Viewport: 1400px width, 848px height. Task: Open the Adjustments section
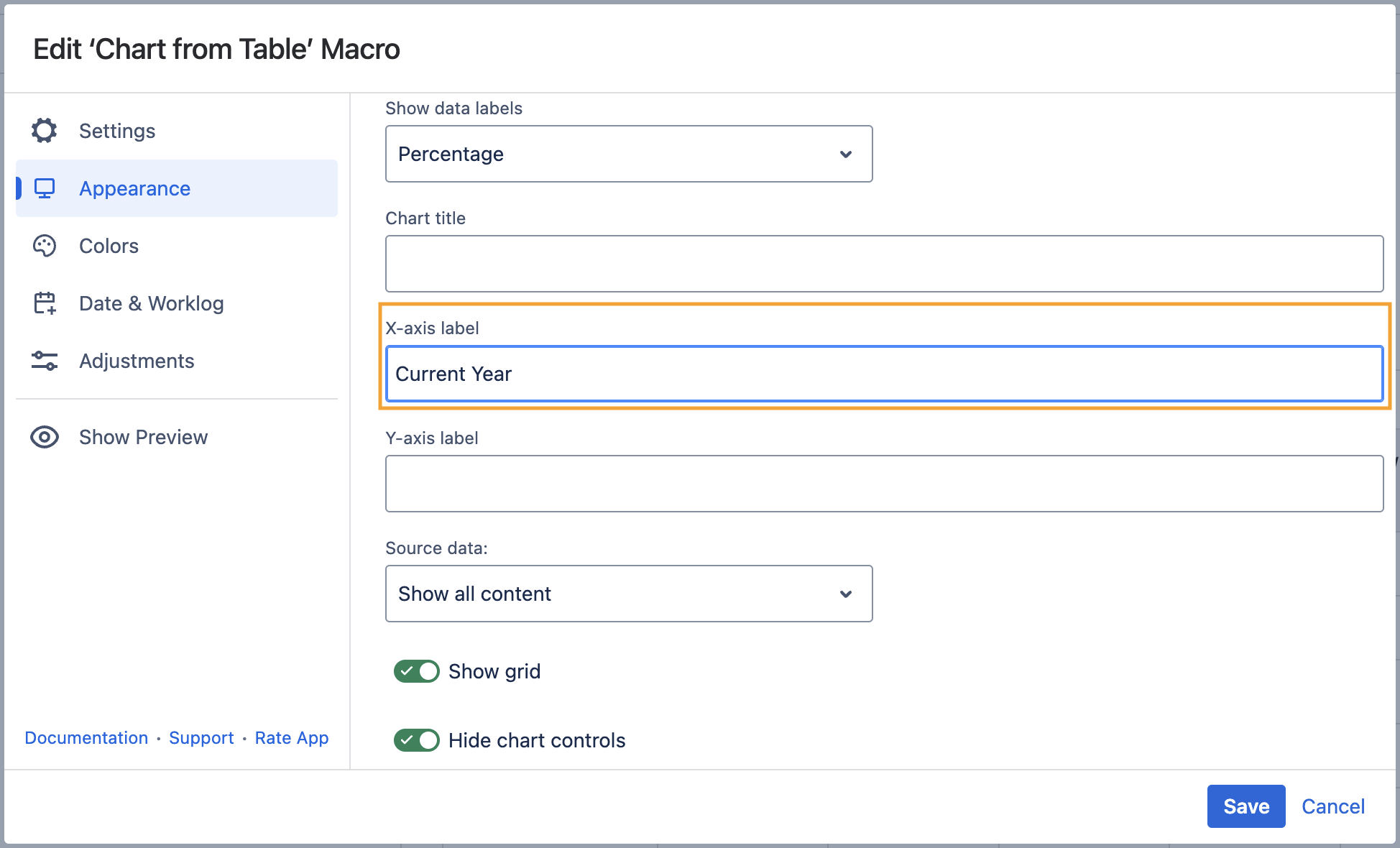(x=137, y=361)
